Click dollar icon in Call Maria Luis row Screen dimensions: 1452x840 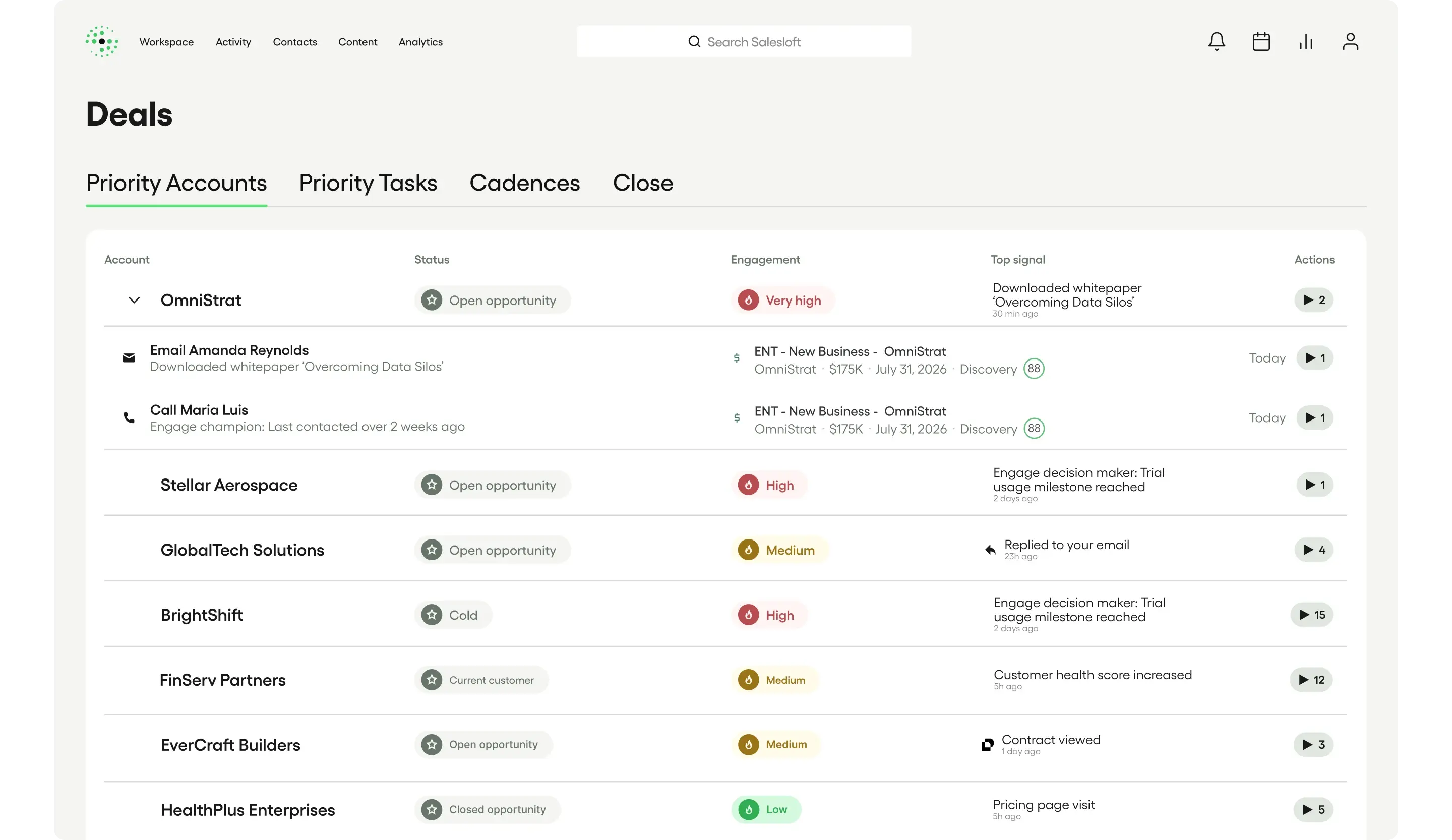(737, 417)
